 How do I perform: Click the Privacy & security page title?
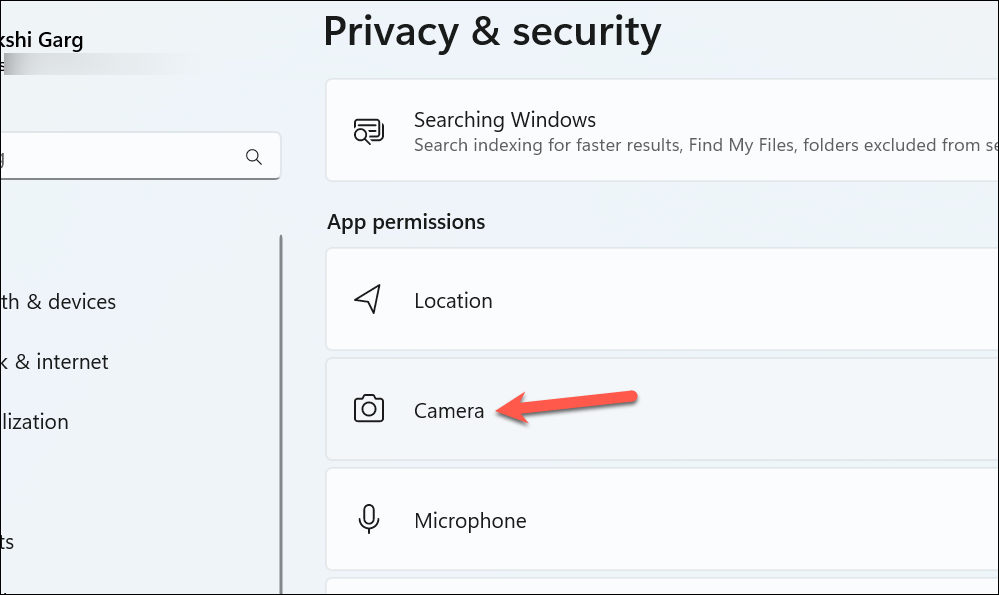point(492,31)
